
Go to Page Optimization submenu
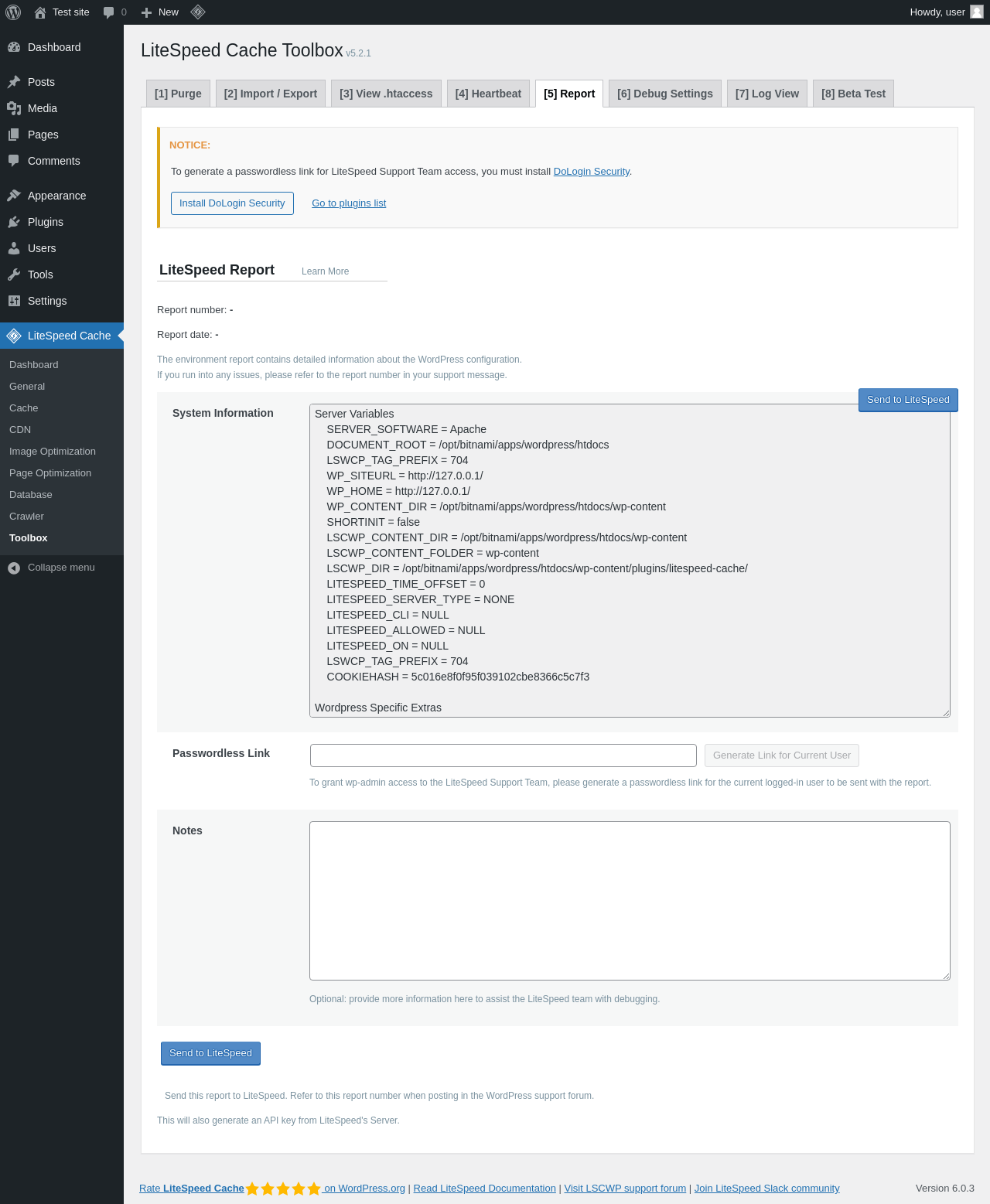tap(50, 473)
